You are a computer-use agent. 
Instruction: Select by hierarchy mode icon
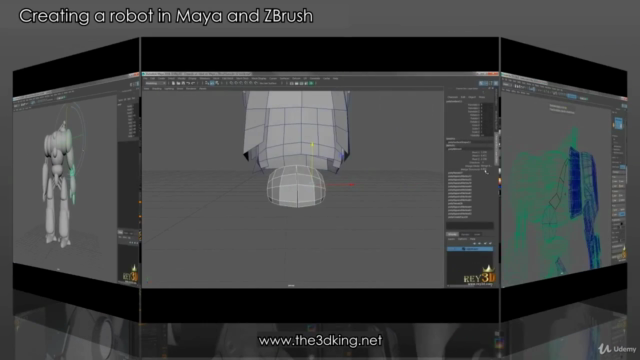click(x=207, y=83)
